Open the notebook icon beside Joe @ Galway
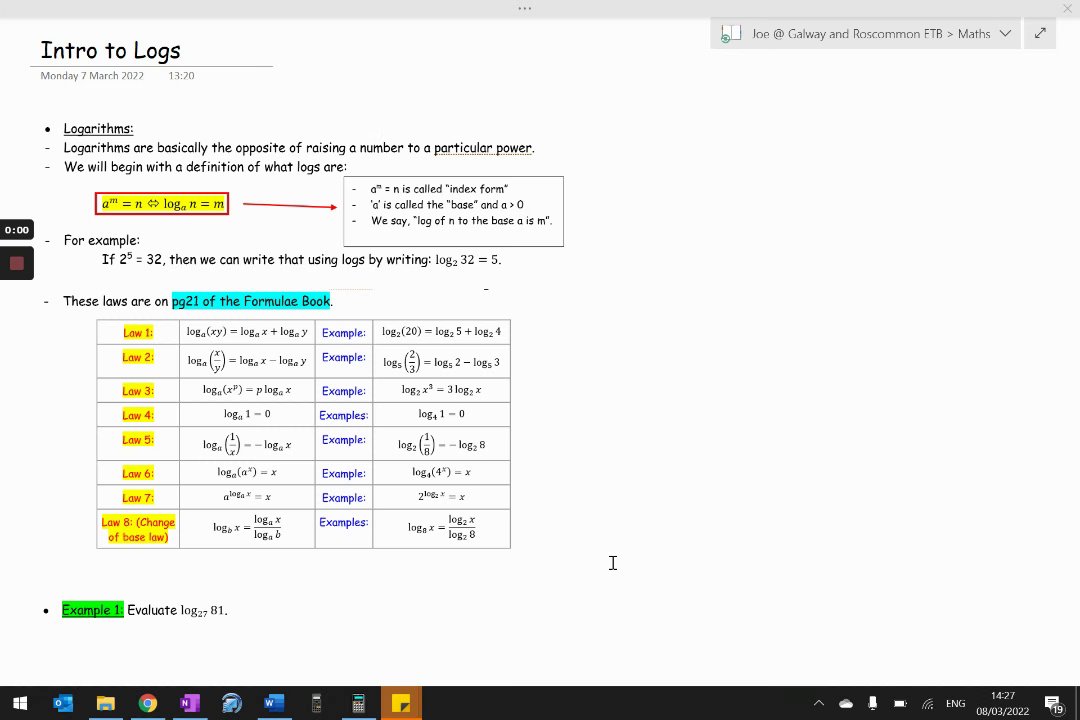The width and height of the screenshot is (1080, 720). coord(730,34)
